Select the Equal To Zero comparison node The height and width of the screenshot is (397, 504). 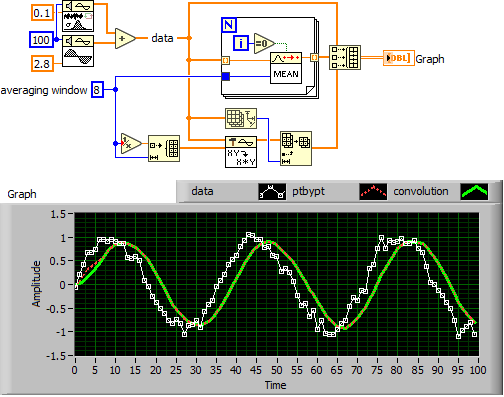(x=264, y=43)
